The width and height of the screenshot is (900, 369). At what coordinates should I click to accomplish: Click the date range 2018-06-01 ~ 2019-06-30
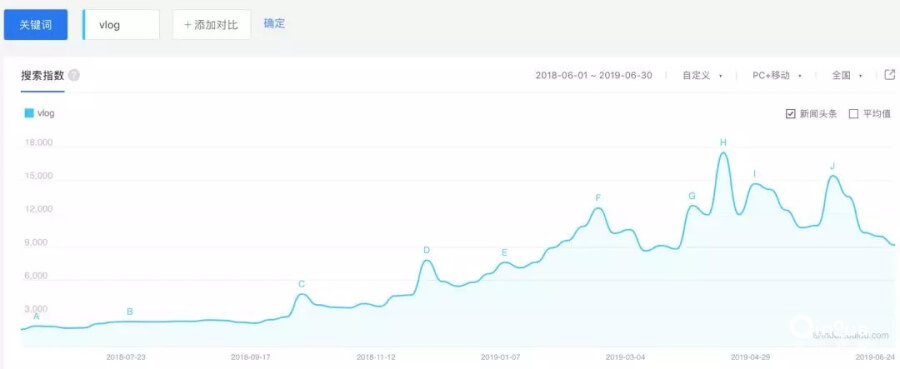click(x=593, y=75)
